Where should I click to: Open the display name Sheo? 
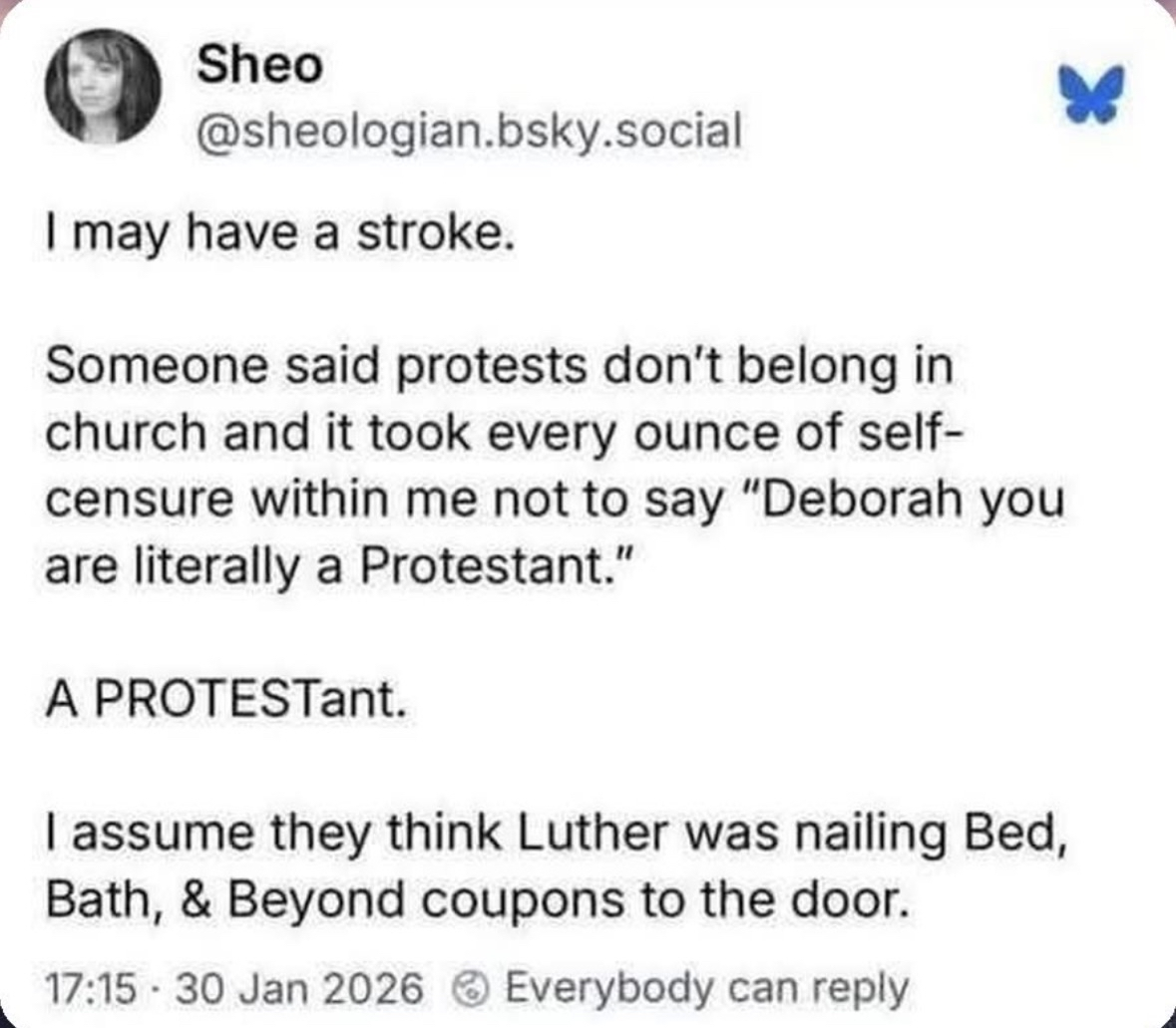pyautogui.click(x=259, y=65)
